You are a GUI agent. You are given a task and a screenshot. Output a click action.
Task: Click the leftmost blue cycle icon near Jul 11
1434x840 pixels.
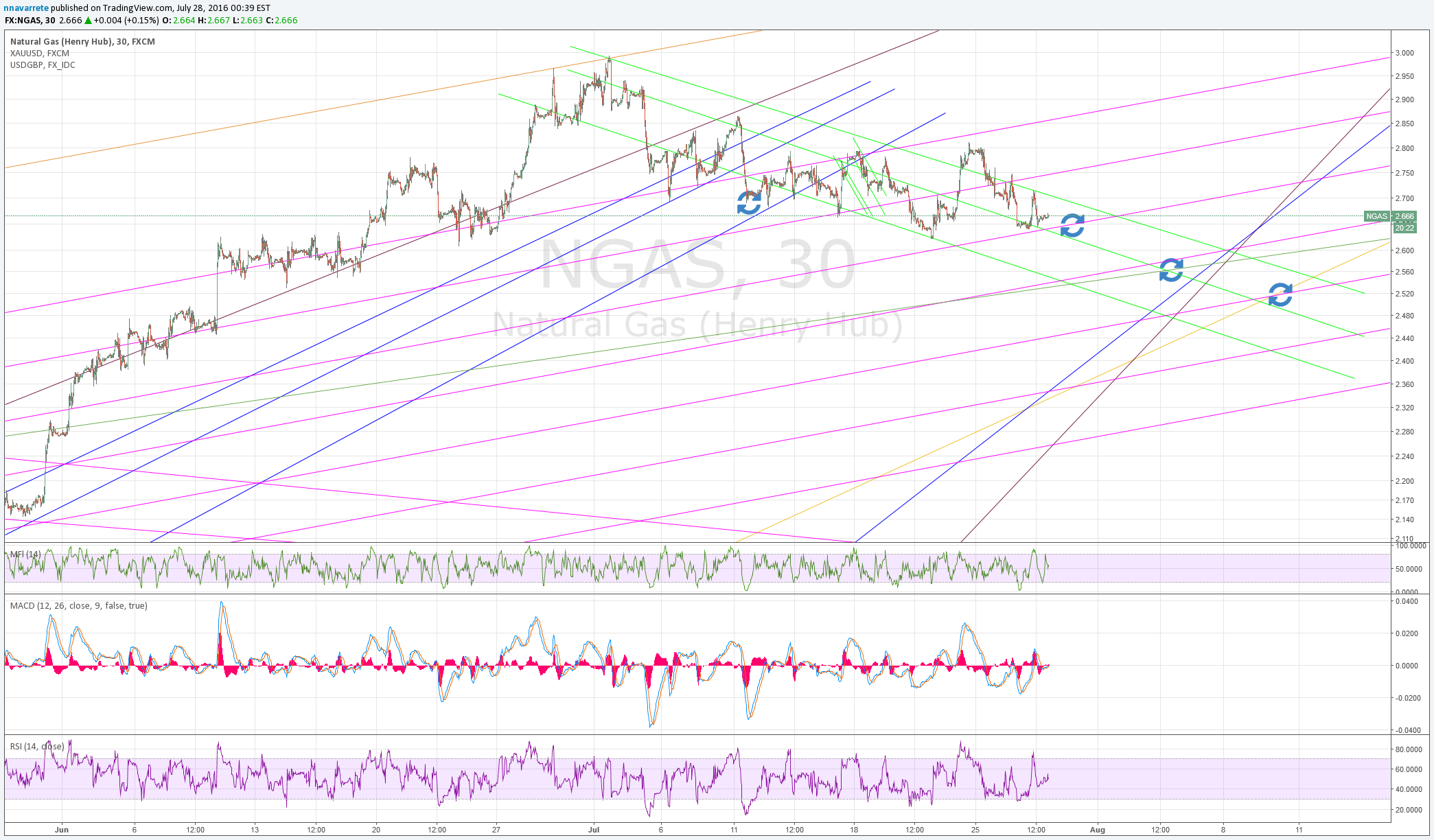(x=749, y=202)
